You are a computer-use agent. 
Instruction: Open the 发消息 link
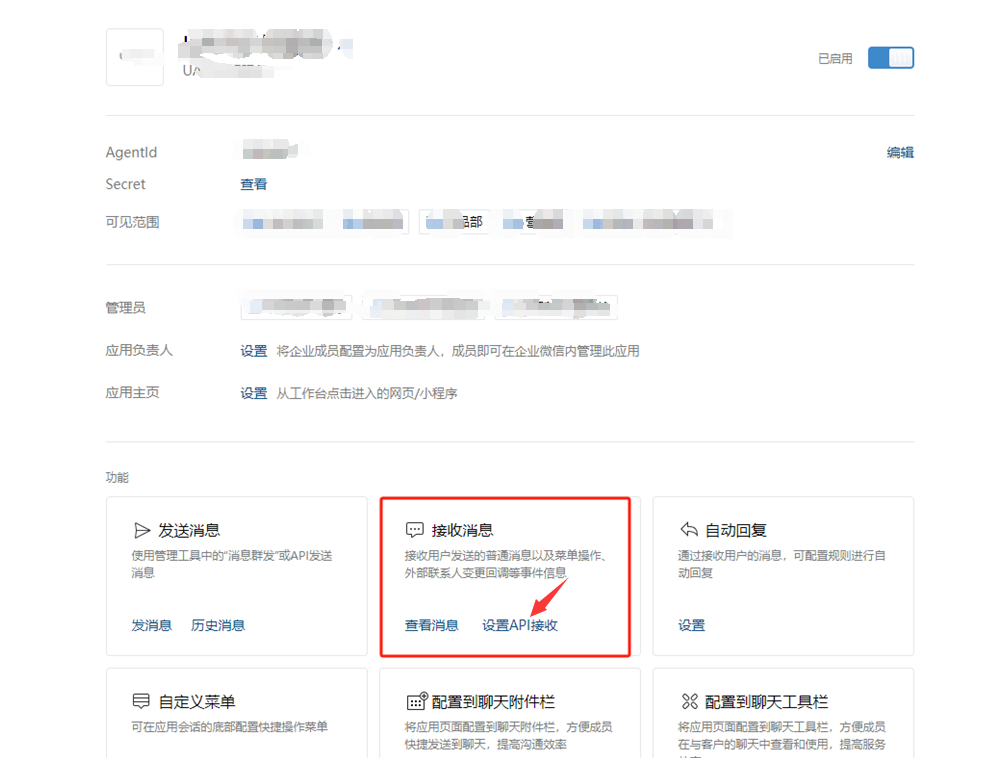click(151, 625)
